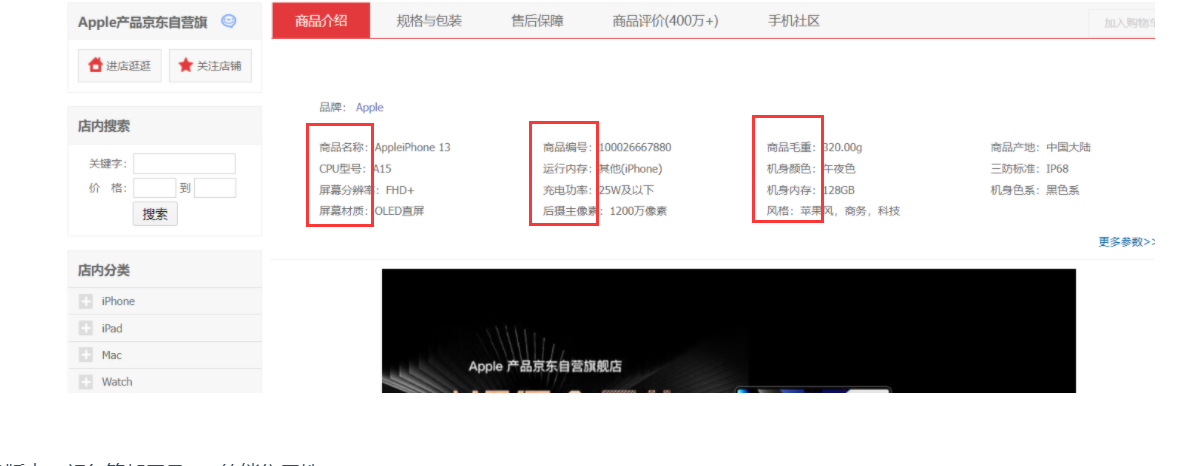Open the 手机社区 tab
This screenshot has width=1178, height=466.
pyautogui.click(x=793, y=20)
